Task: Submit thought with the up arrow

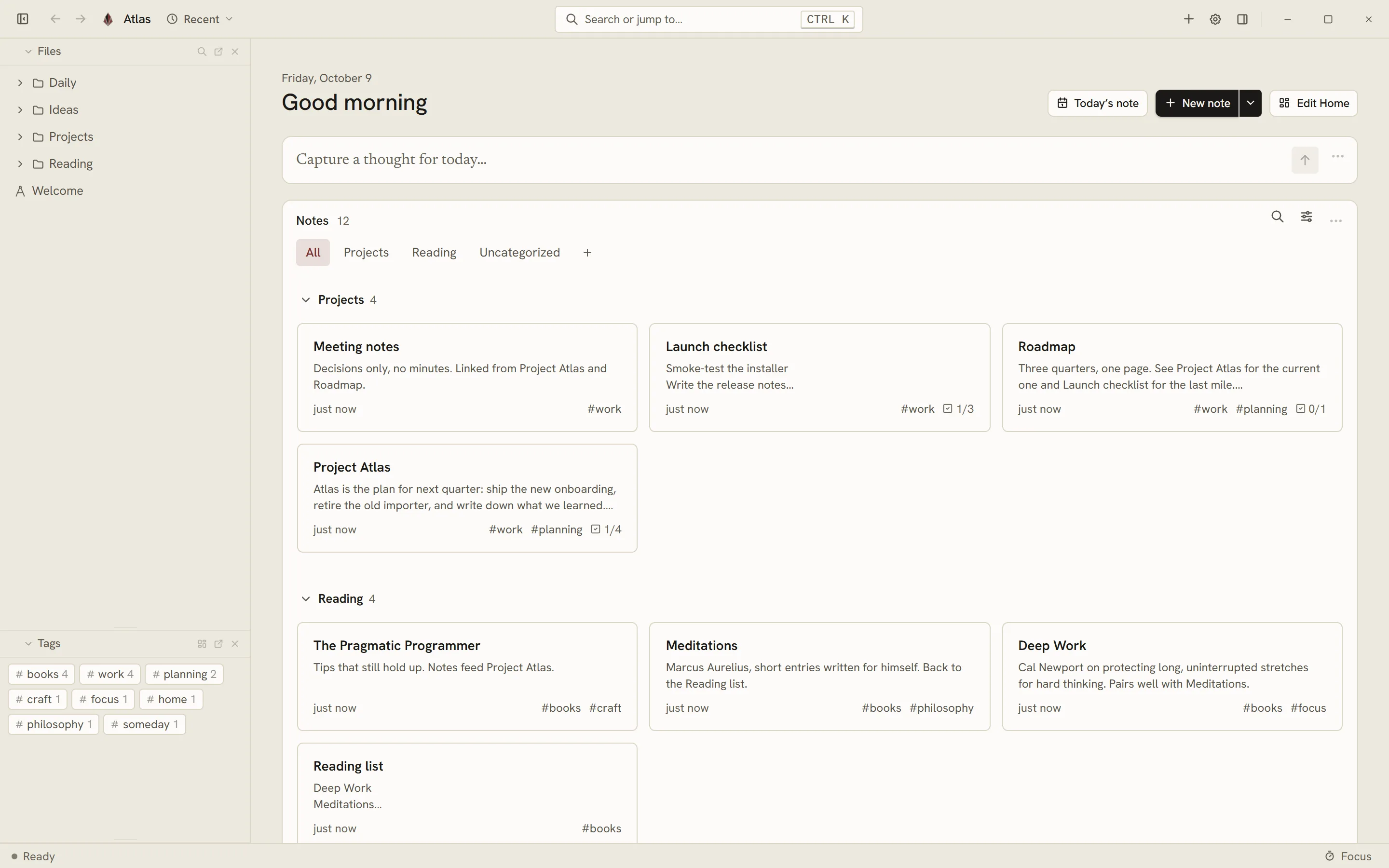Action: 1305,160
